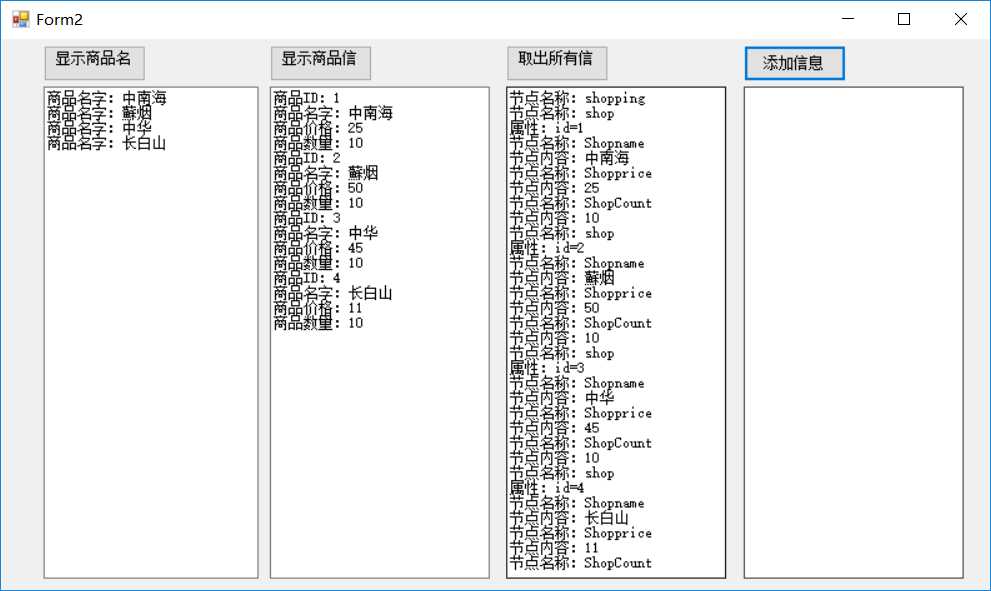
Task: Select 商品名字: 中华 in the 显示商品名 list
Action: [99, 128]
